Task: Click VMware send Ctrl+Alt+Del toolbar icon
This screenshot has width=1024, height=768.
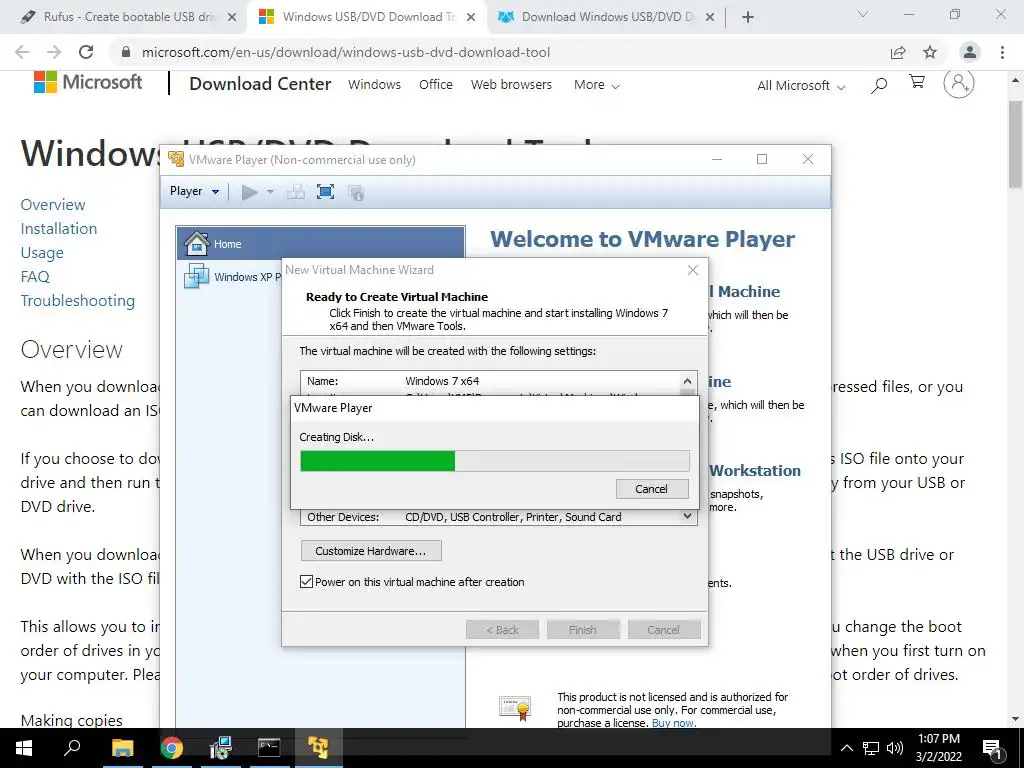Action: 296,192
